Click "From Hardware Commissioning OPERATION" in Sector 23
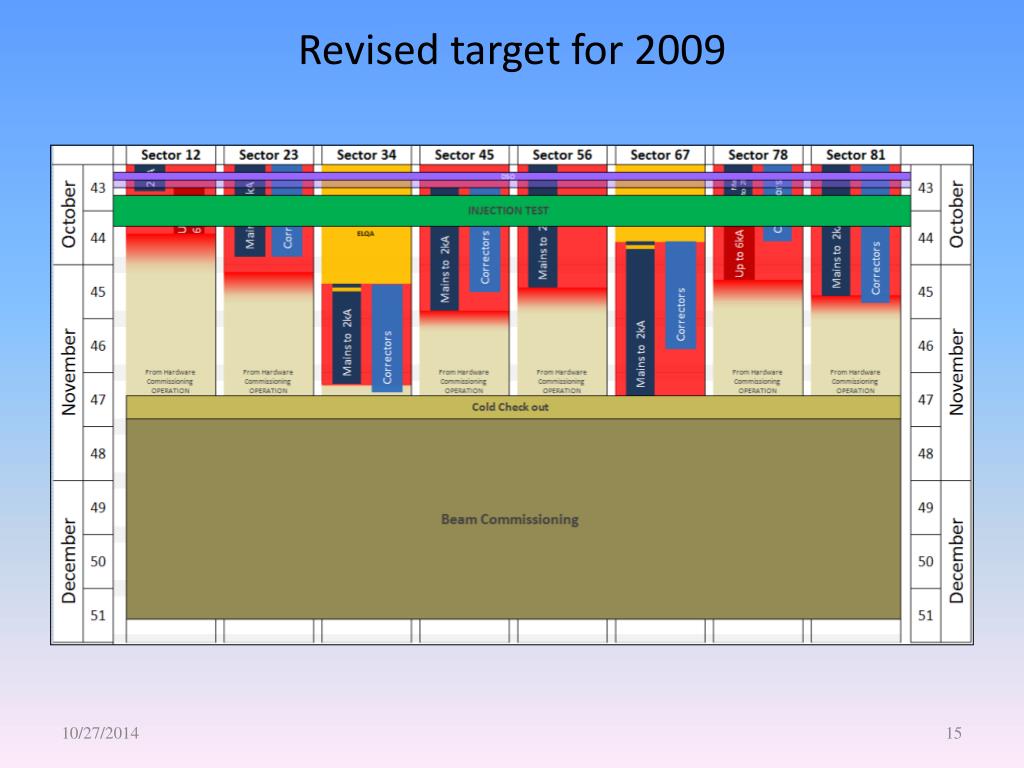 click(x=268, y=381)
